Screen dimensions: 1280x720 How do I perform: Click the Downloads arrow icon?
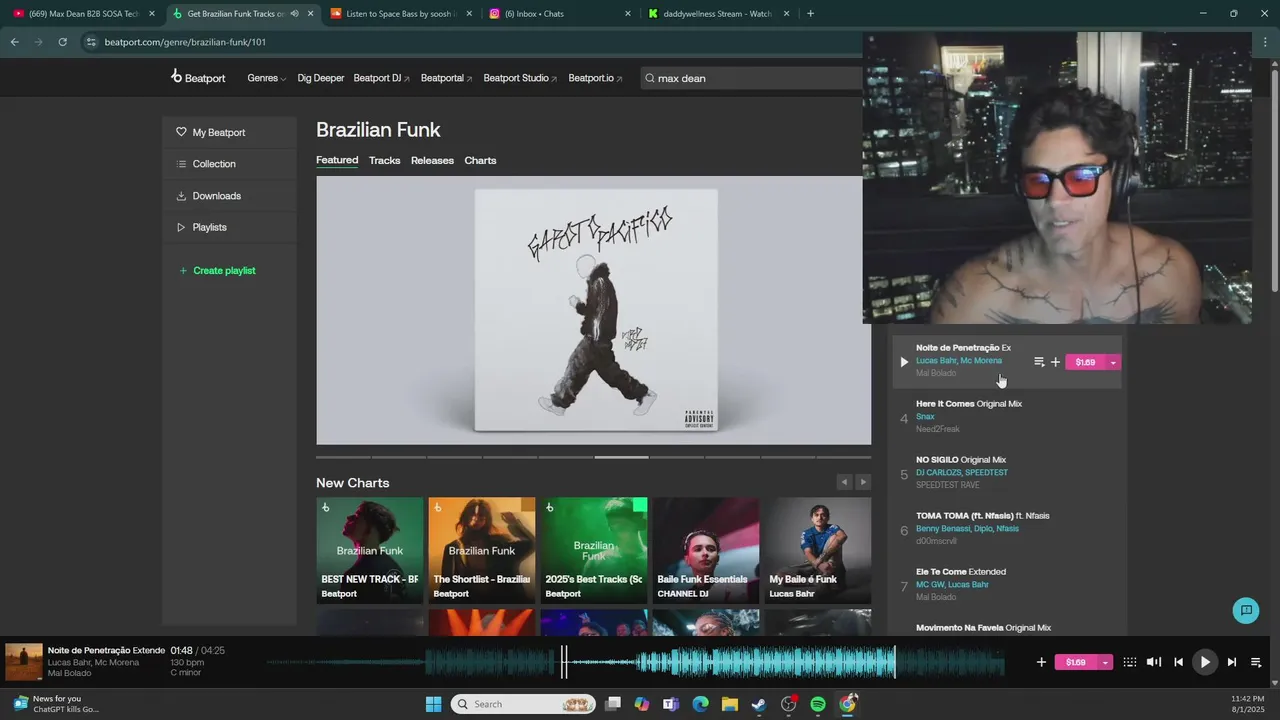181,196
